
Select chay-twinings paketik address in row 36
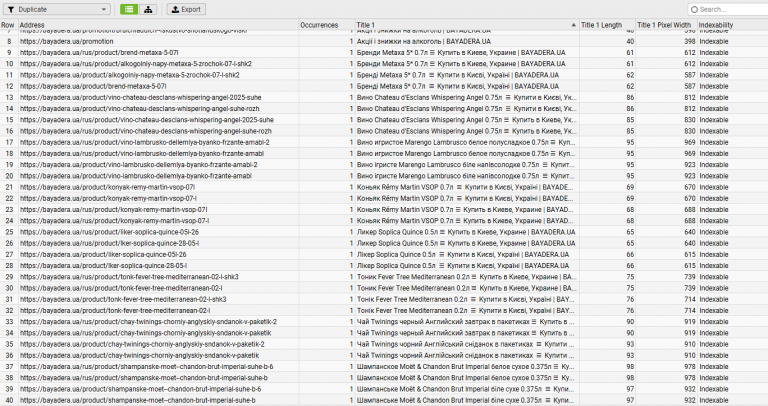click(140, 356)
